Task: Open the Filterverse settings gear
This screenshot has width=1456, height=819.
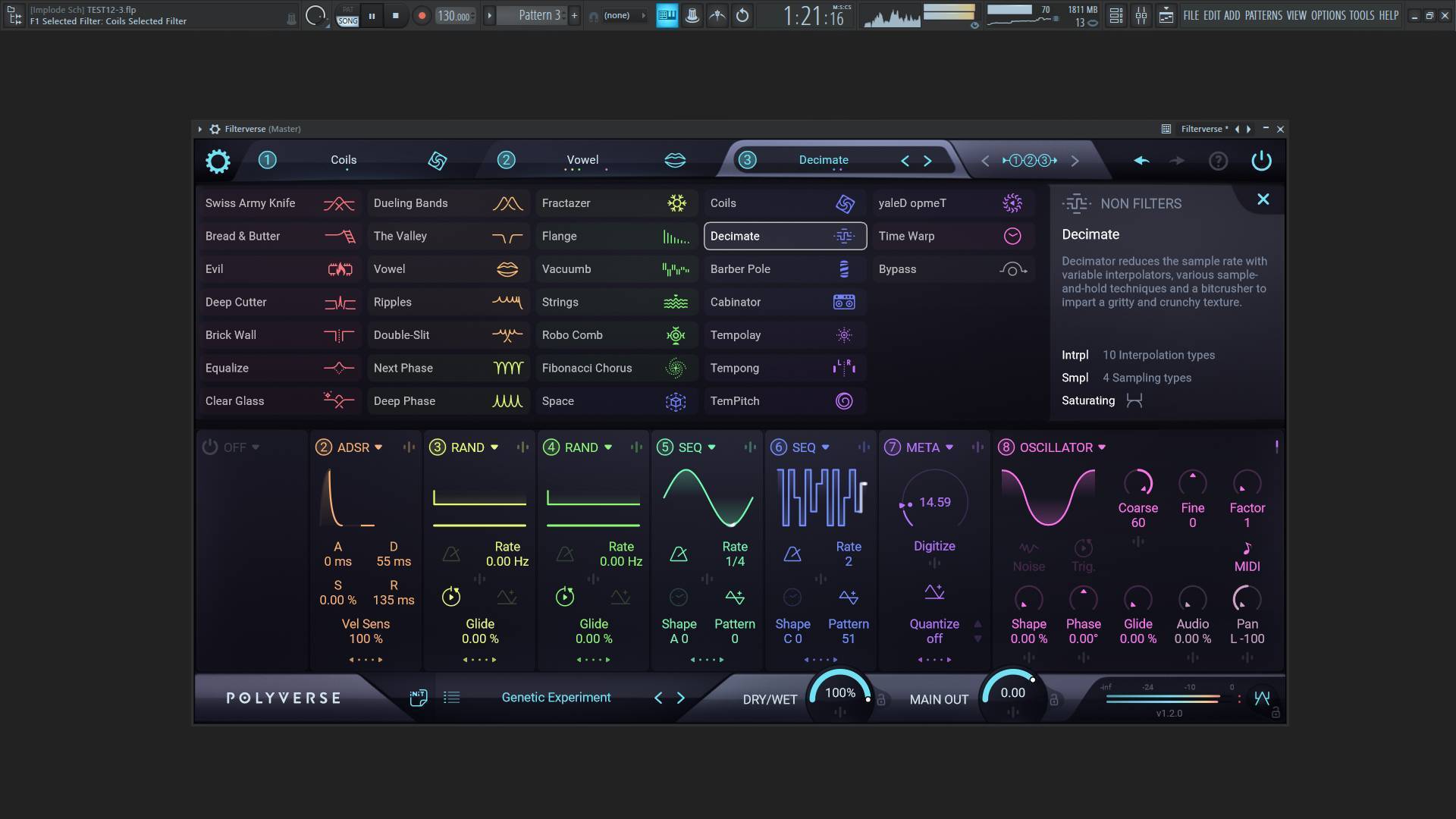Action: pos(218,161)
